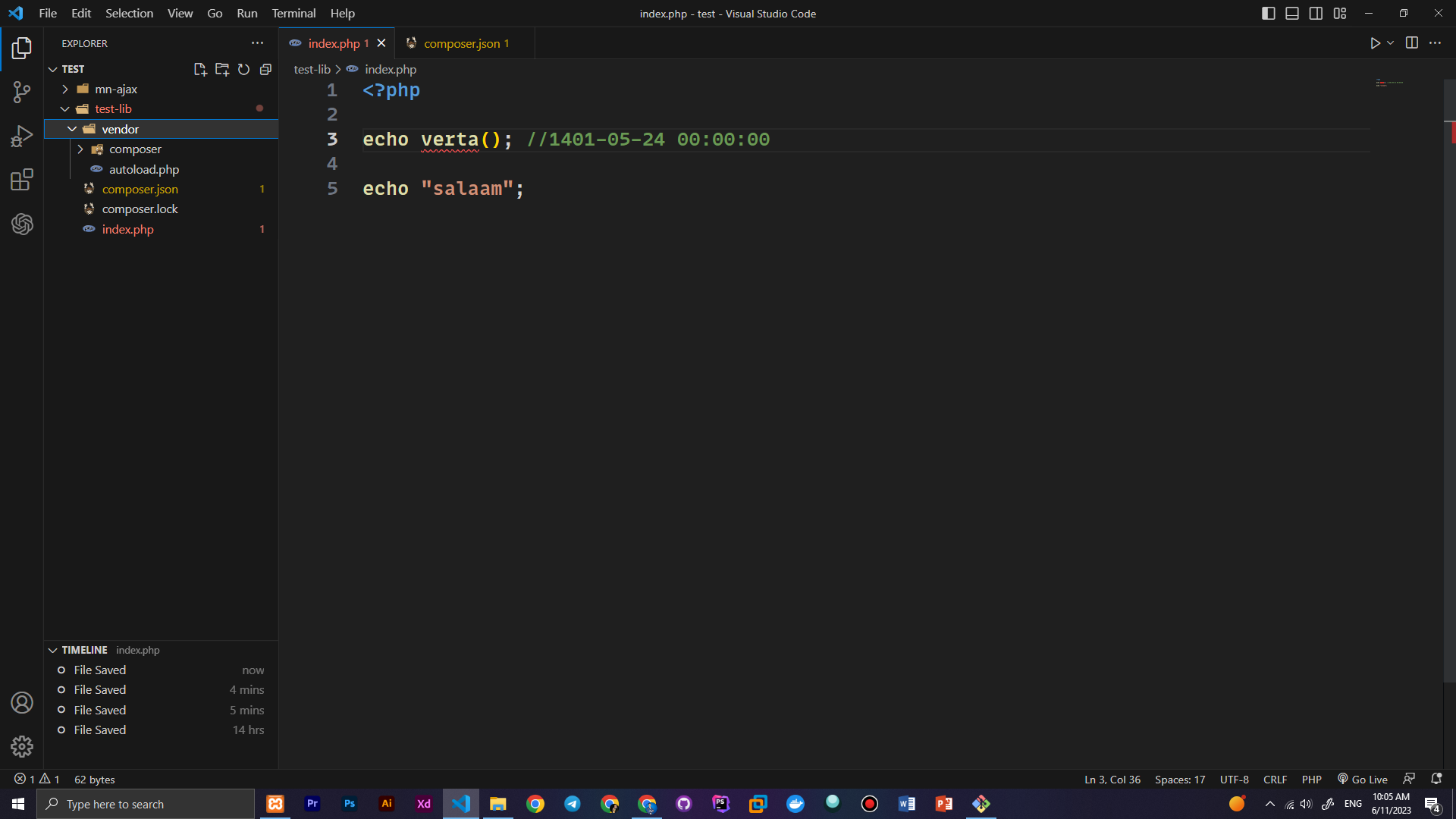
Task: Open Run and Debug view
Action: point(22,136)
